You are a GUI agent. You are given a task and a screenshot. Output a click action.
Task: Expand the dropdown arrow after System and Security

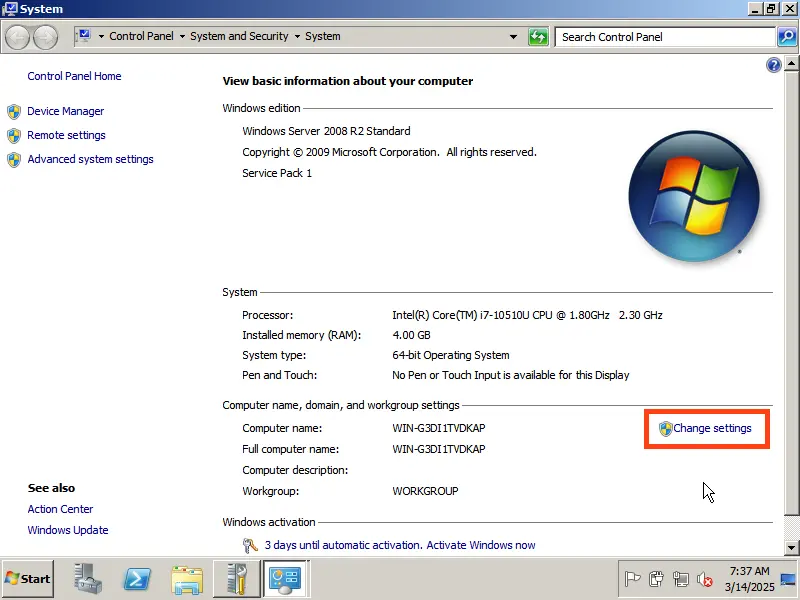tap(297, 37)
